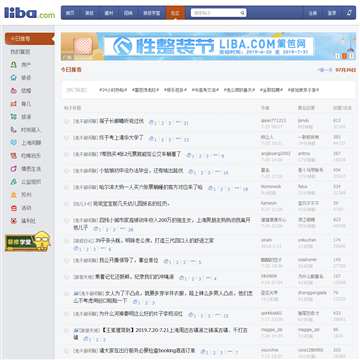Open the 建材 nav tab
This screenshot has width=360, height=360.
(x=109, y=13)
